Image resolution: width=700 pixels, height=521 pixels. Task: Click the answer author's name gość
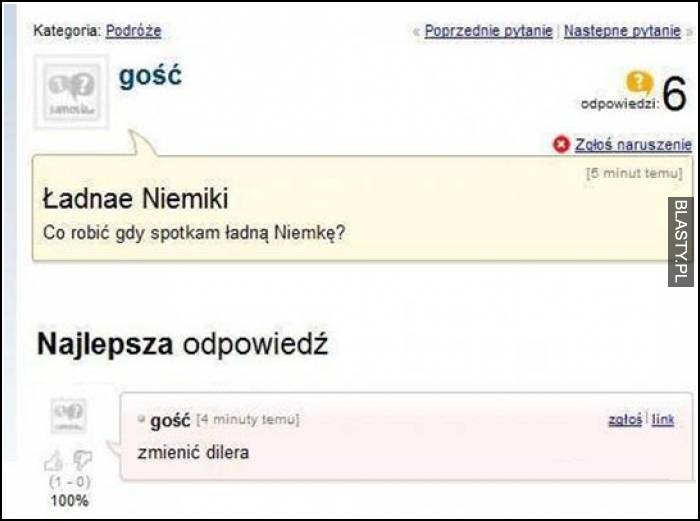(x=170, y=420)
